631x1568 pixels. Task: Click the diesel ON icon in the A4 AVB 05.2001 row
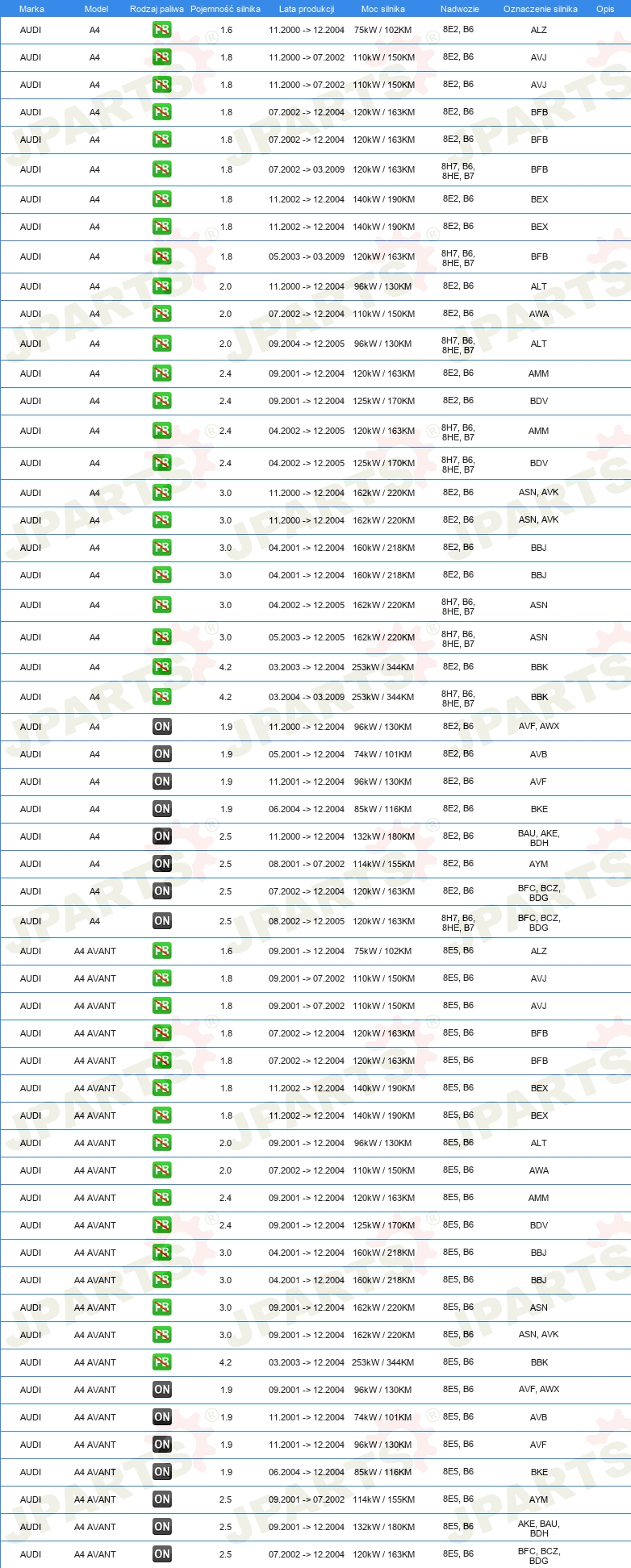[162, 754]
